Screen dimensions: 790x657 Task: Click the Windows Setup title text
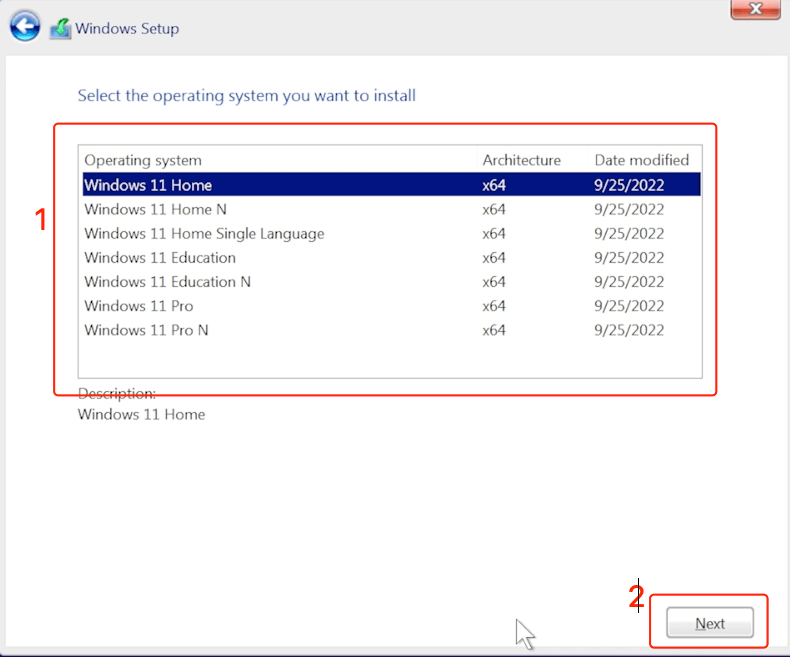[x=127, y=29]
